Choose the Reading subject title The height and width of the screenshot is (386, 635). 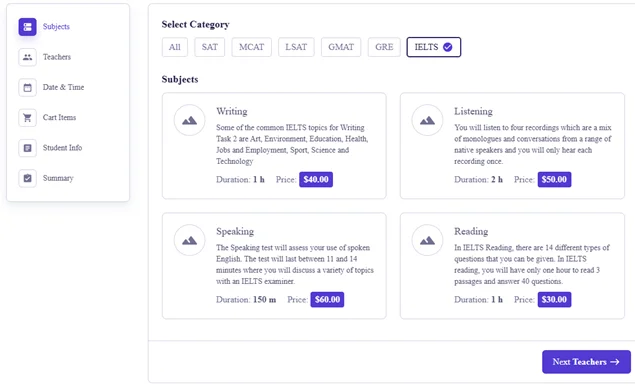(x=471, y=232)
